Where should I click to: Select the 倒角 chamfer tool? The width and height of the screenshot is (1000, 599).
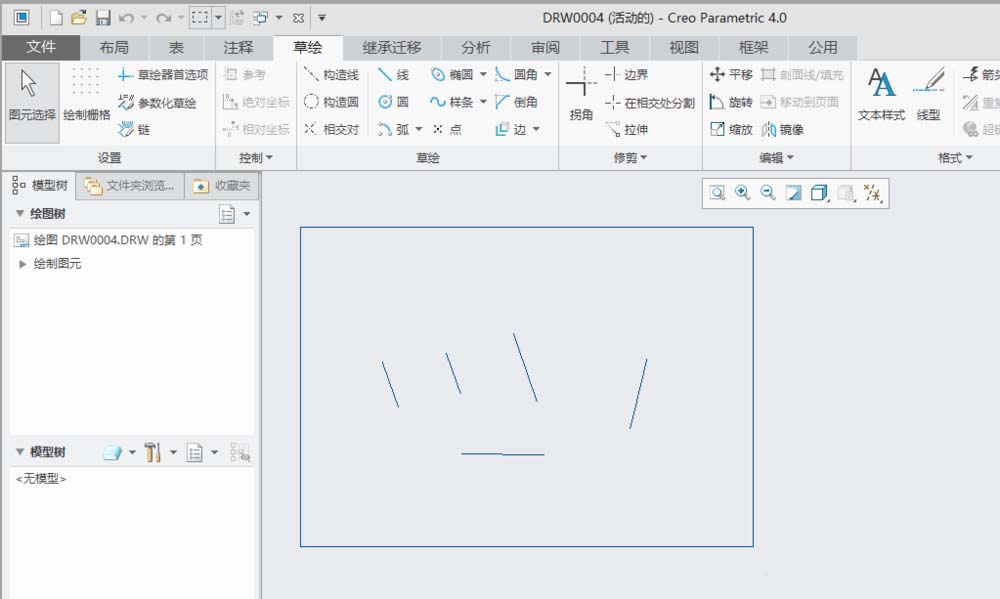517,102
